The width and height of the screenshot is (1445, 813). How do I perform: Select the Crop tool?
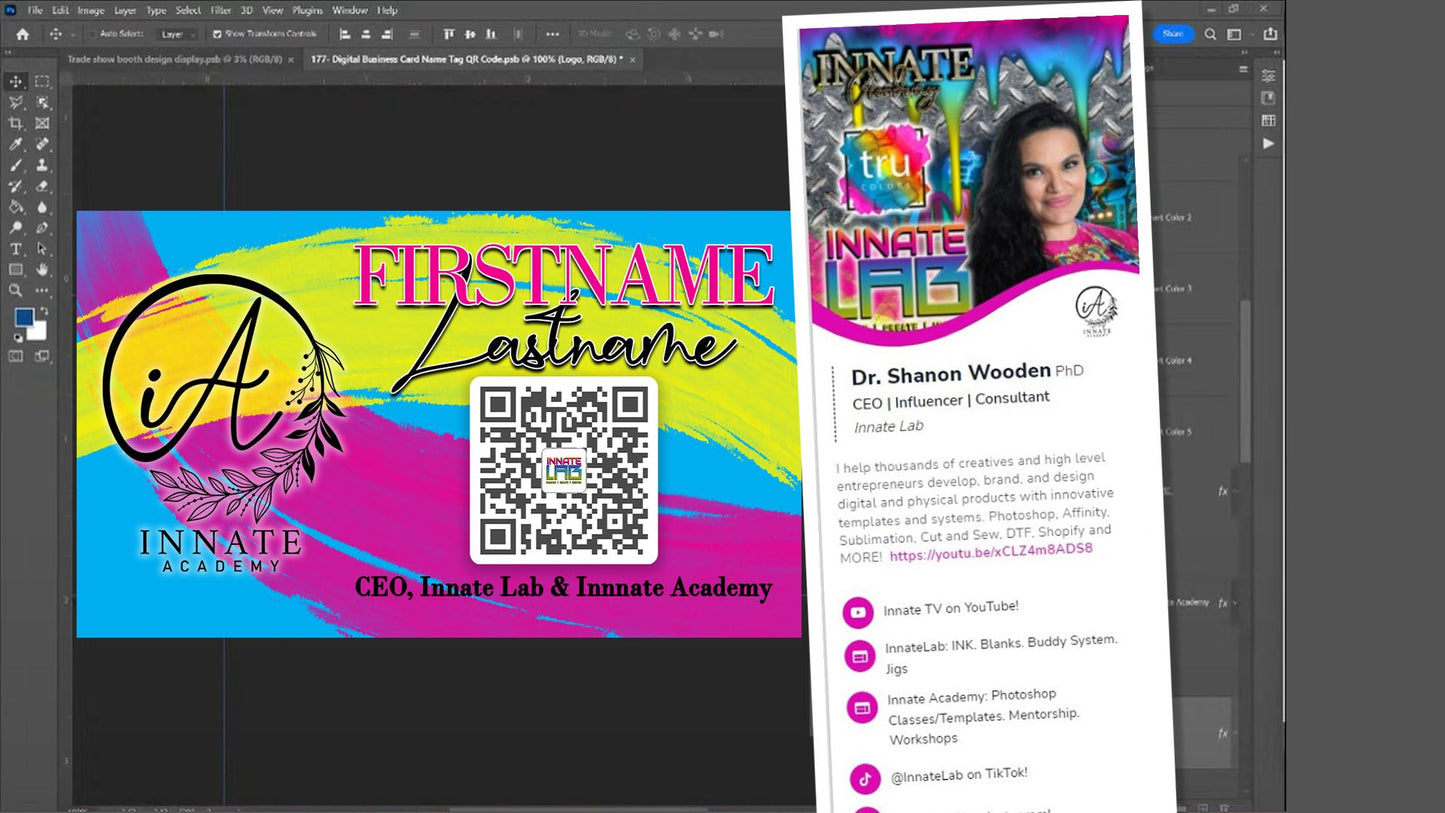click(x=16, y=123)
